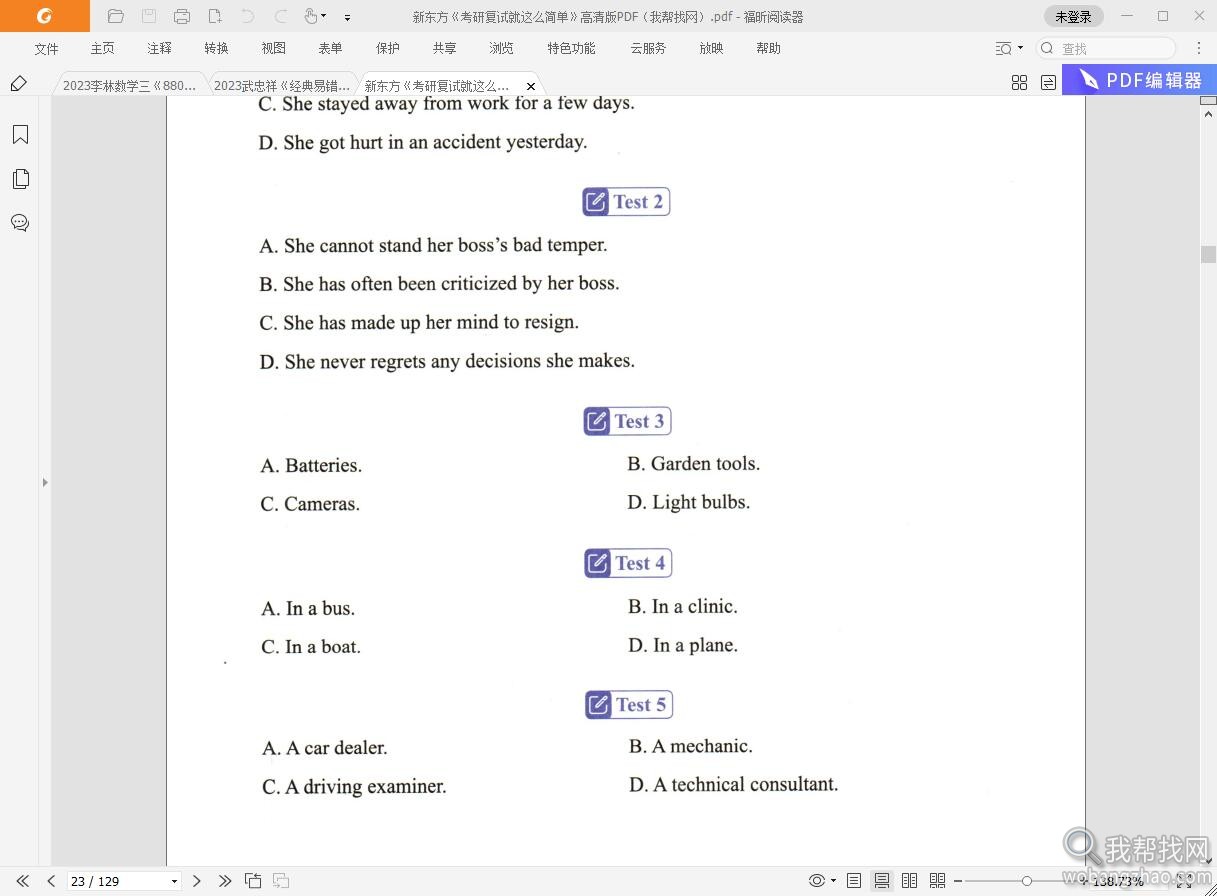Go to the first page
1217x896 pixels.
click(23, 881)
